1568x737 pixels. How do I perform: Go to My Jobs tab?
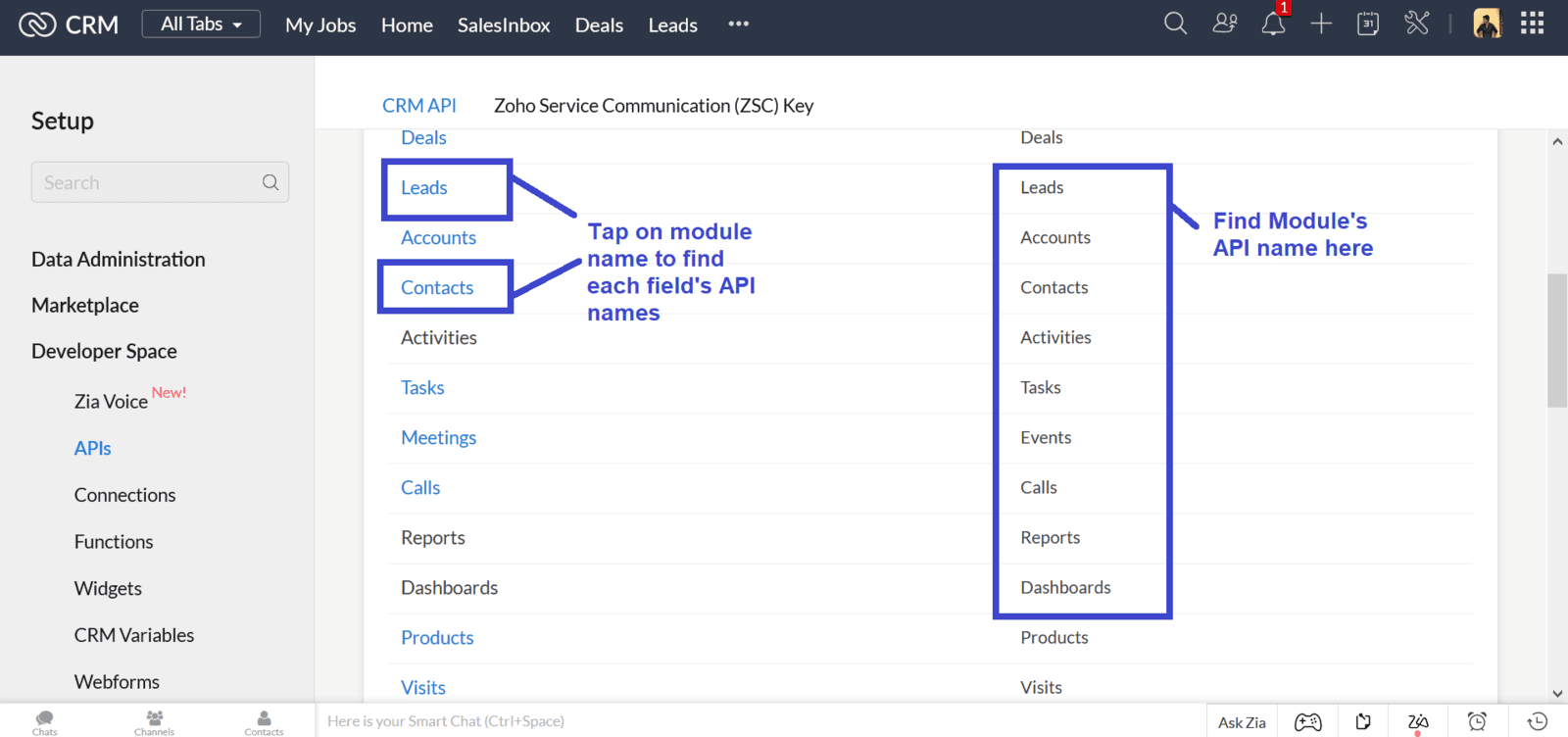coord(320,25)
